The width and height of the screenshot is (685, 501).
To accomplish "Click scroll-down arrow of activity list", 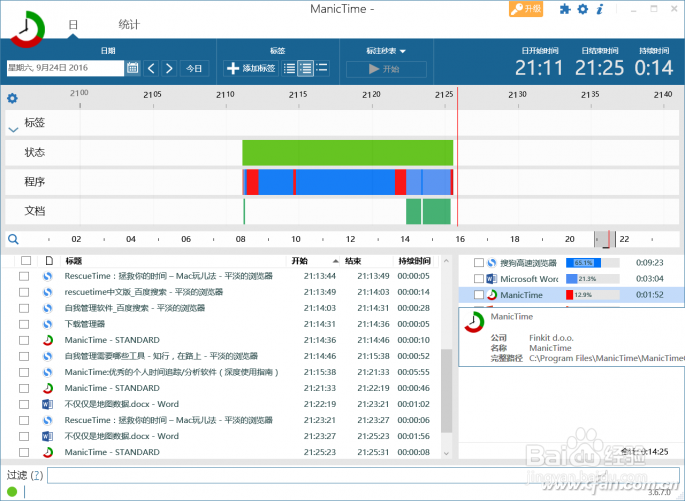I will (x=446, y=453).
